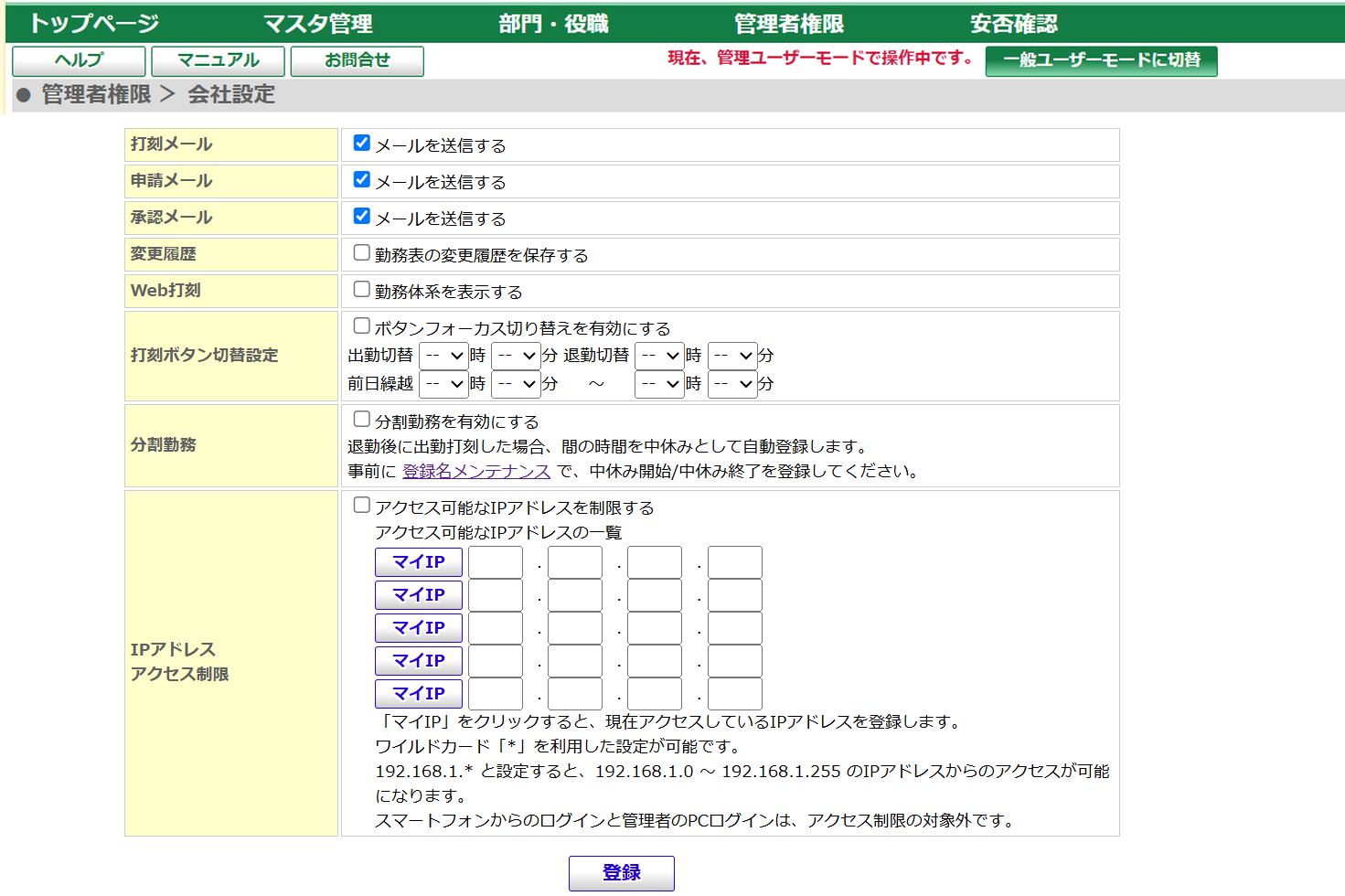Click the fifth マイIP button
This screenshot has height=896, width=1345.
coord(419,694)
